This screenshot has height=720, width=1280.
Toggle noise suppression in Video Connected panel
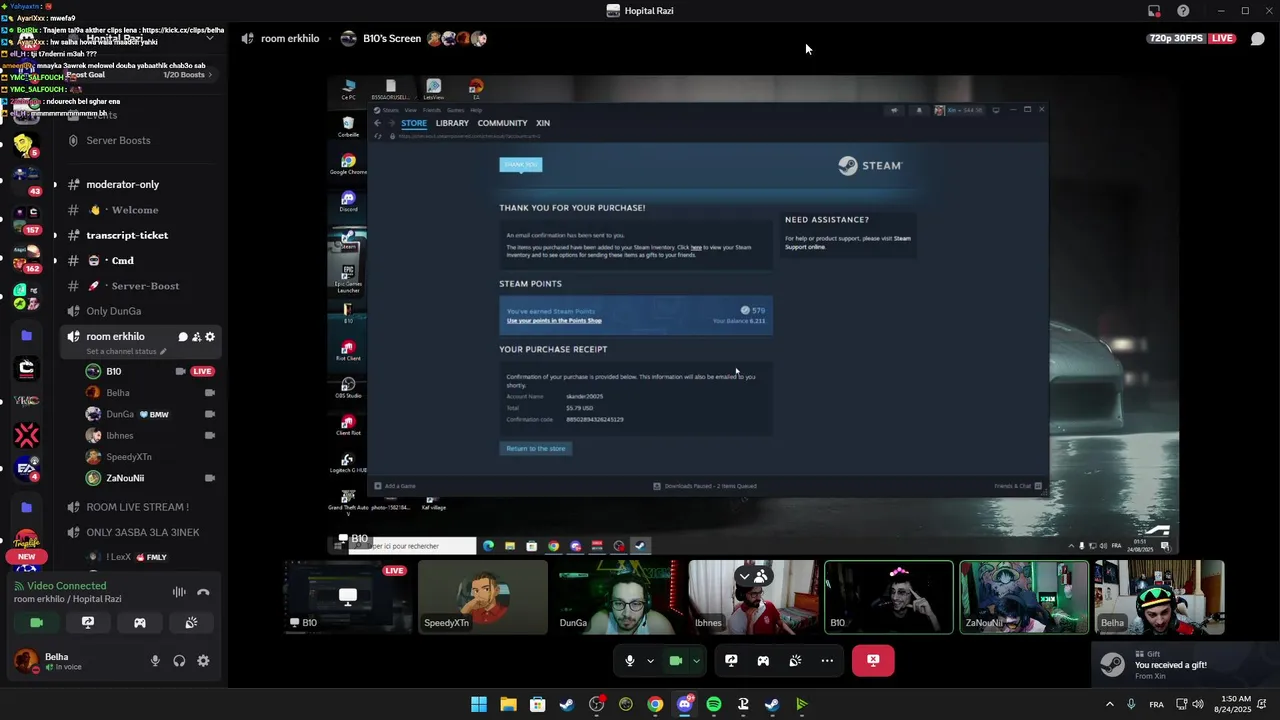(179, 592)
